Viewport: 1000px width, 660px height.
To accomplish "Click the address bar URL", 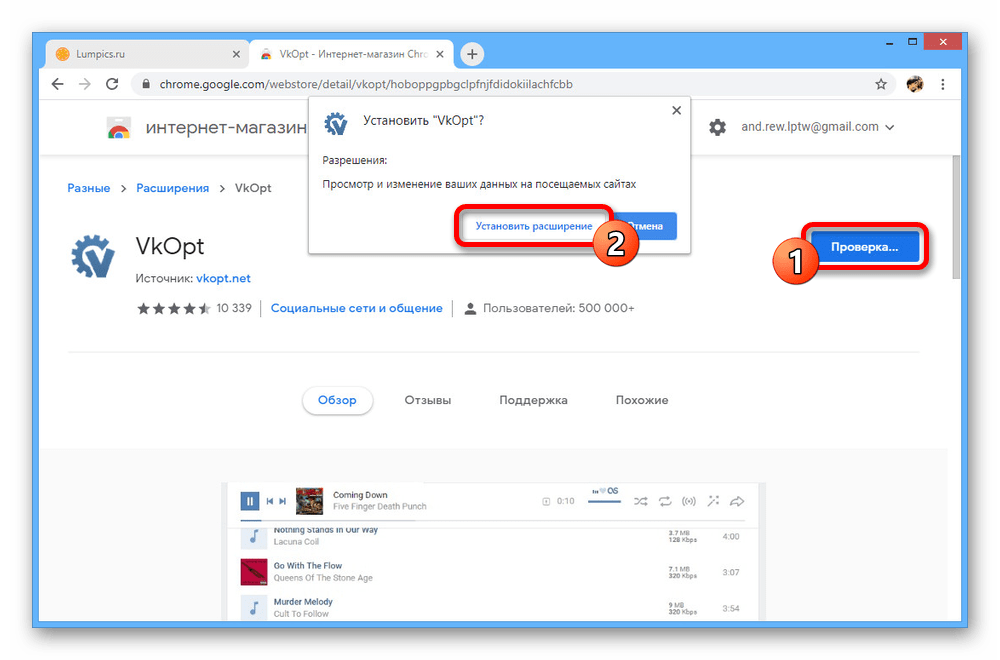I will pos(366,84).
